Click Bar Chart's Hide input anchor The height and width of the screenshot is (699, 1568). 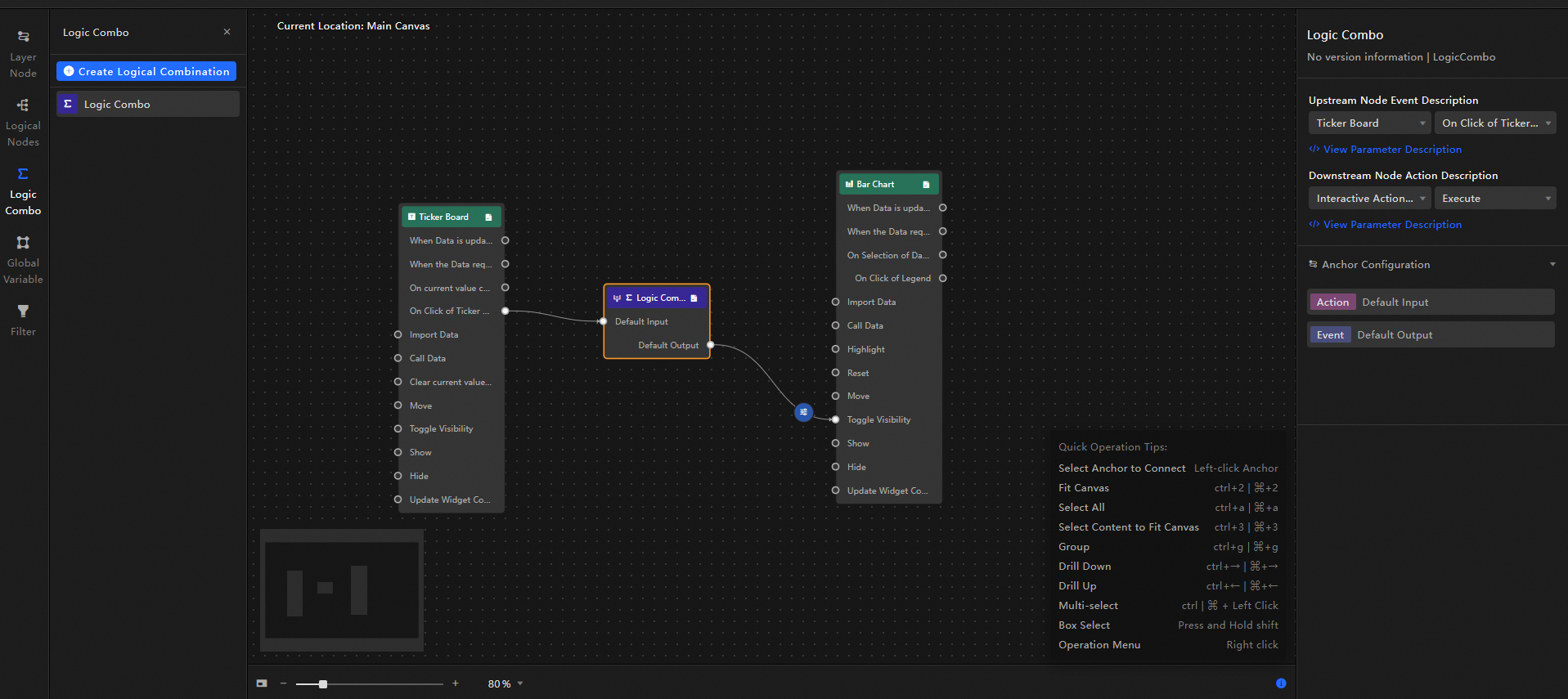point(835,467)
